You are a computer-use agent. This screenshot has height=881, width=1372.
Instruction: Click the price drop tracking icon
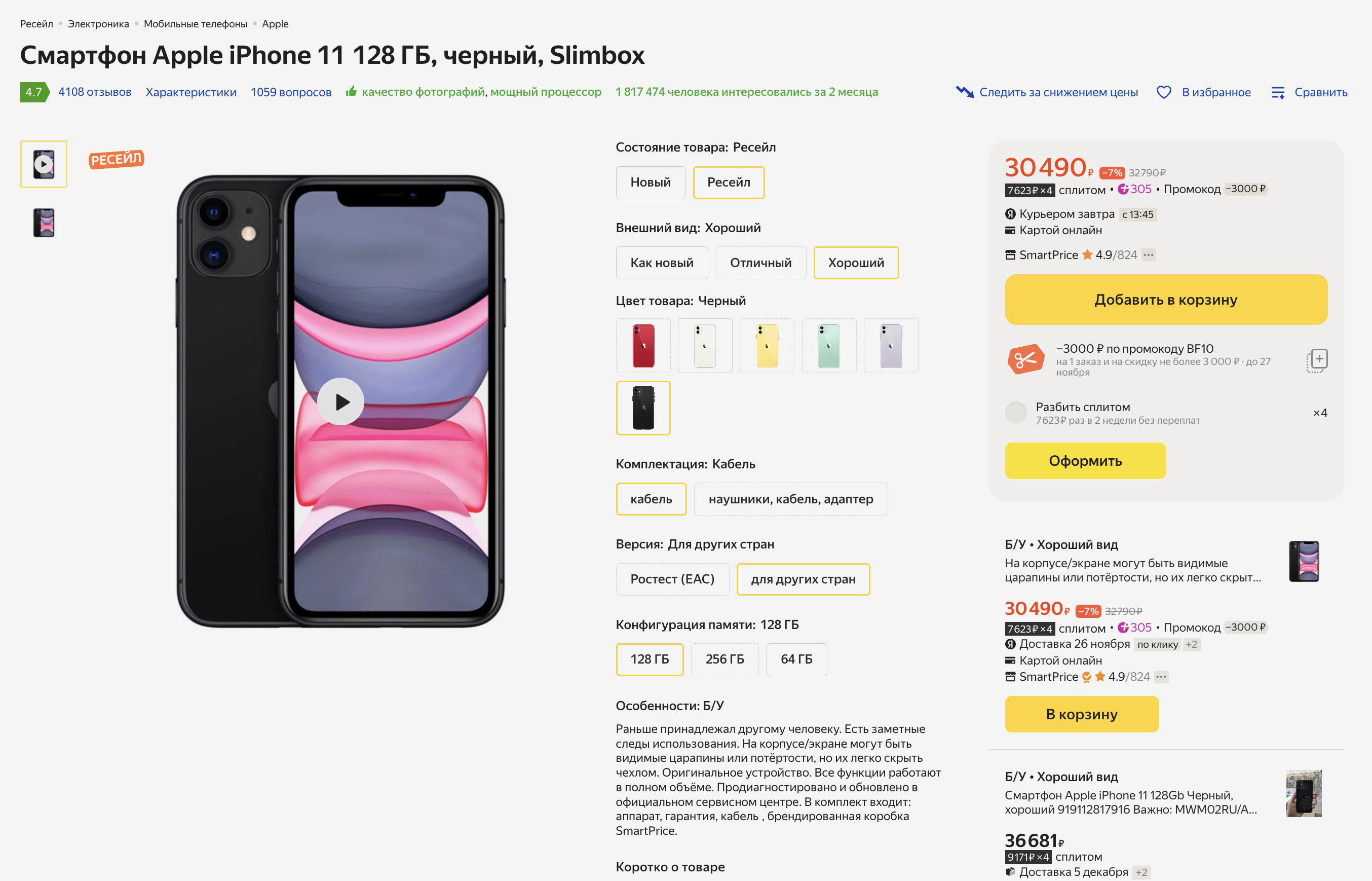pyautogui.click(x=964, y=92)
